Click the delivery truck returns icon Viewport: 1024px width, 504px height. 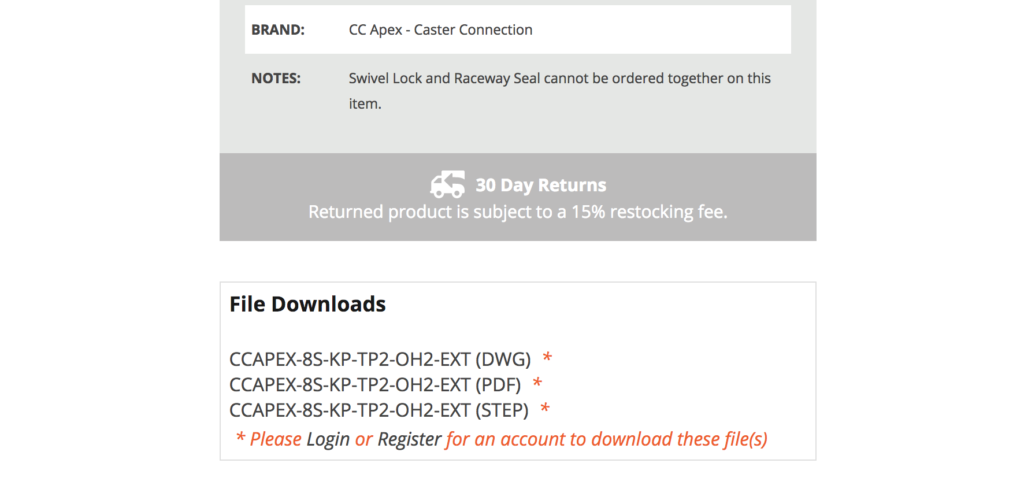(447, 184)
